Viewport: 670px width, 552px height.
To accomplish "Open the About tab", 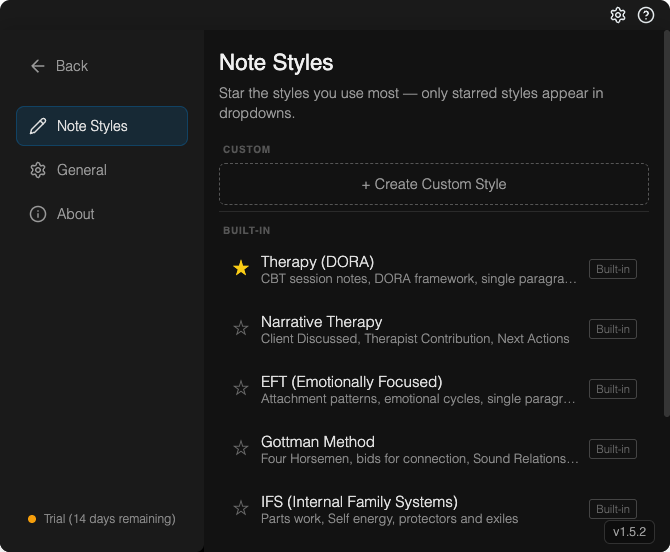I will click(x=75, y=214).
